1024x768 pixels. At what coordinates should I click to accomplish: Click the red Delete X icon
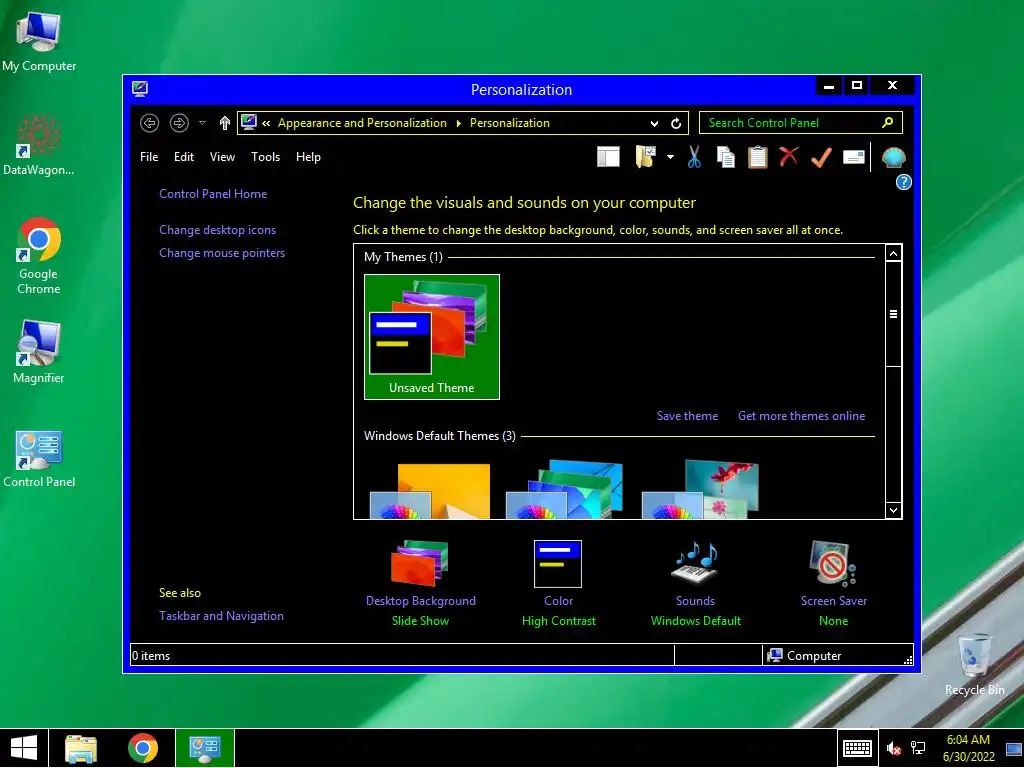789,157
